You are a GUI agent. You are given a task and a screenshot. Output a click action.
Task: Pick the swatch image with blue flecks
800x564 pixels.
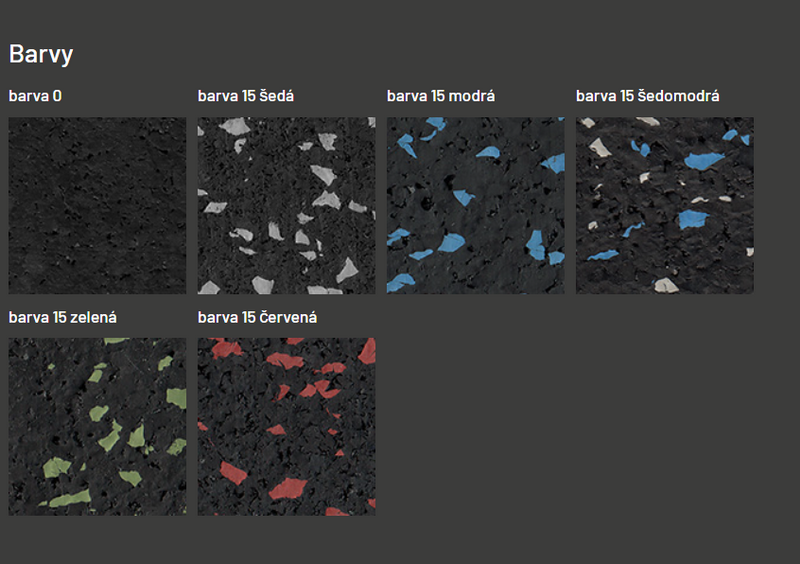pyautogui.click(x=475, y=205)
